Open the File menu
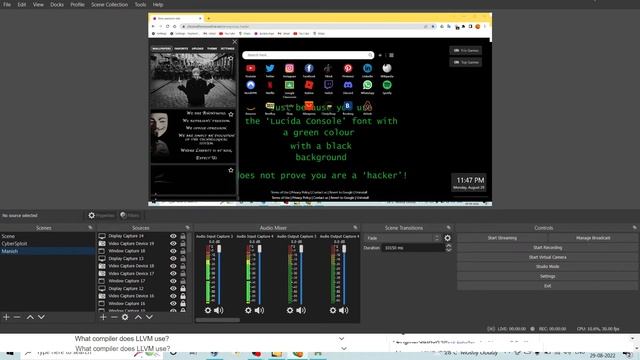640x360 pixels. [x=7, y=4]
